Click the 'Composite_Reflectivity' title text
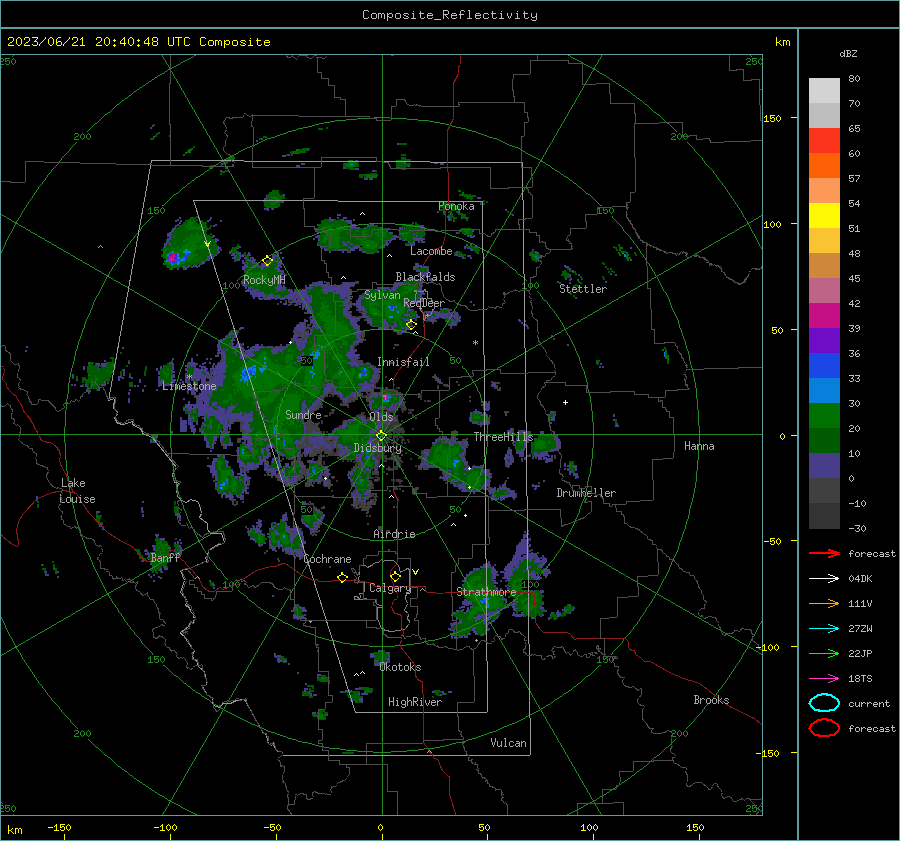This screenshot has width=900, height=841. point(449,15)
